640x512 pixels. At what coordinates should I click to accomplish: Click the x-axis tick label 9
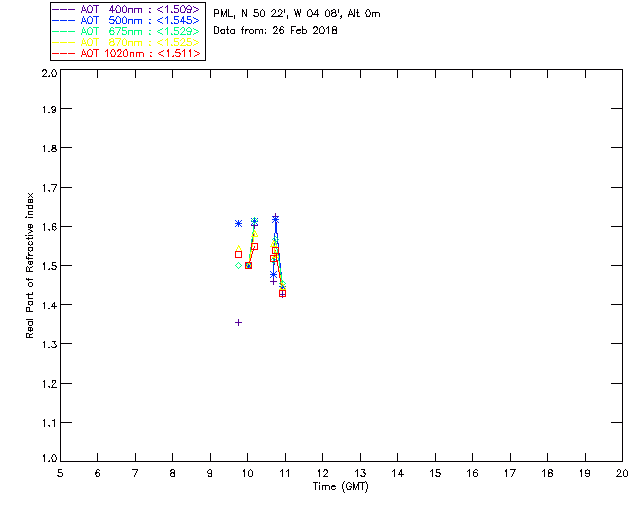(x=210, y=473)
